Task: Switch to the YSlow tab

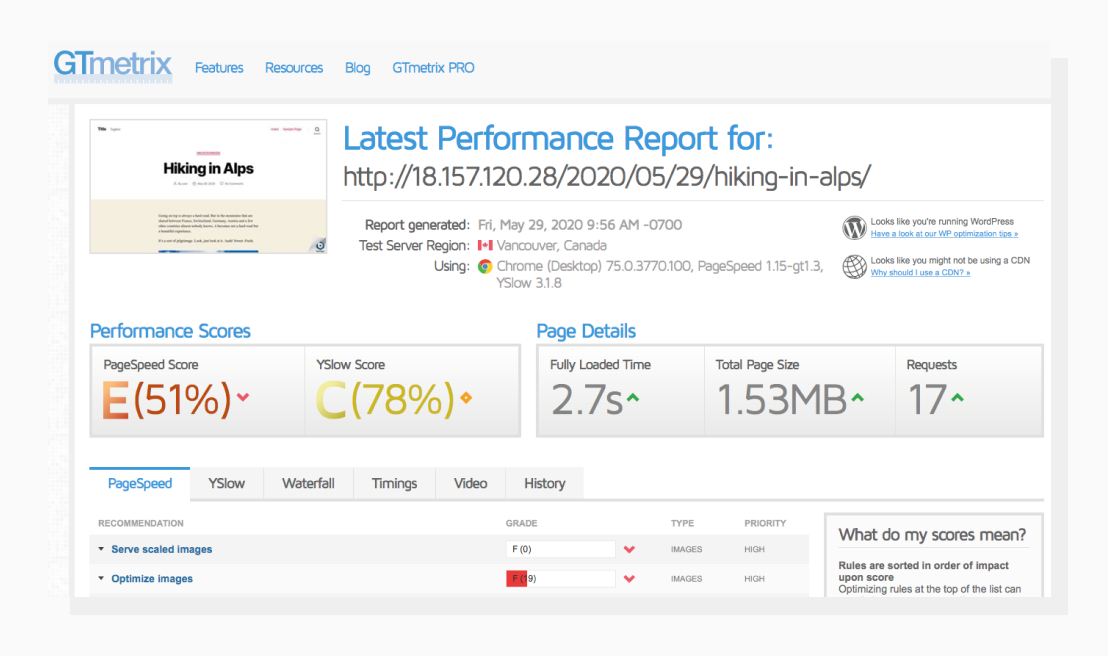Action: (x=226, y=483)
